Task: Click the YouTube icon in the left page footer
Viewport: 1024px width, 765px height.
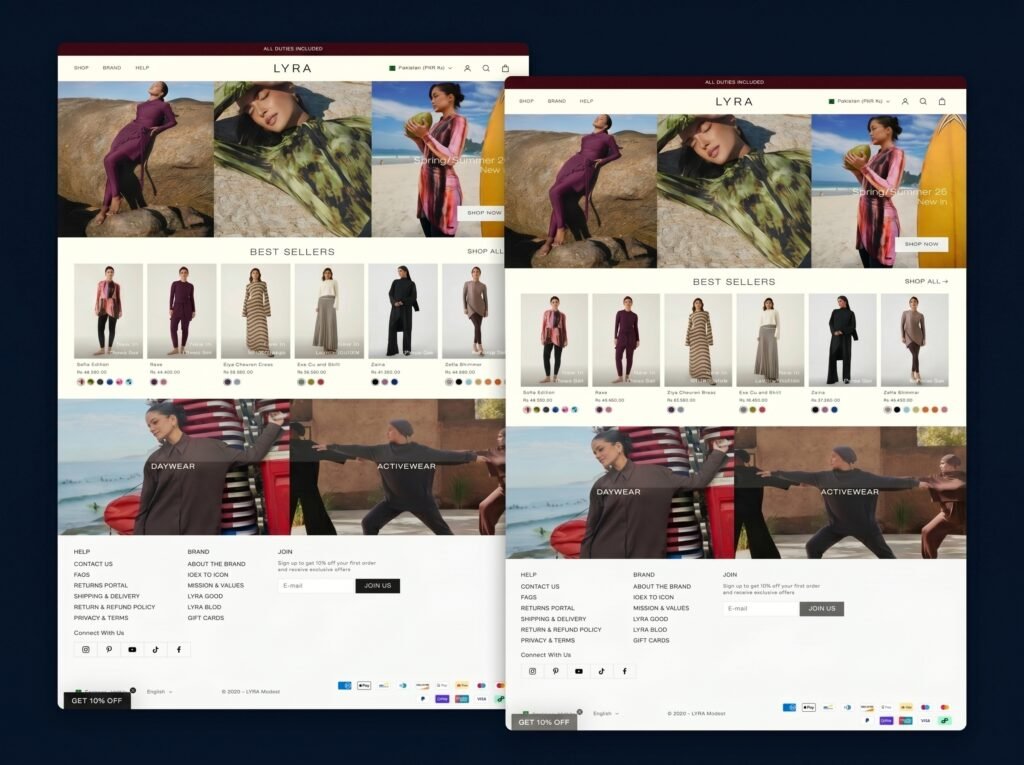Action: click(132, 649)
